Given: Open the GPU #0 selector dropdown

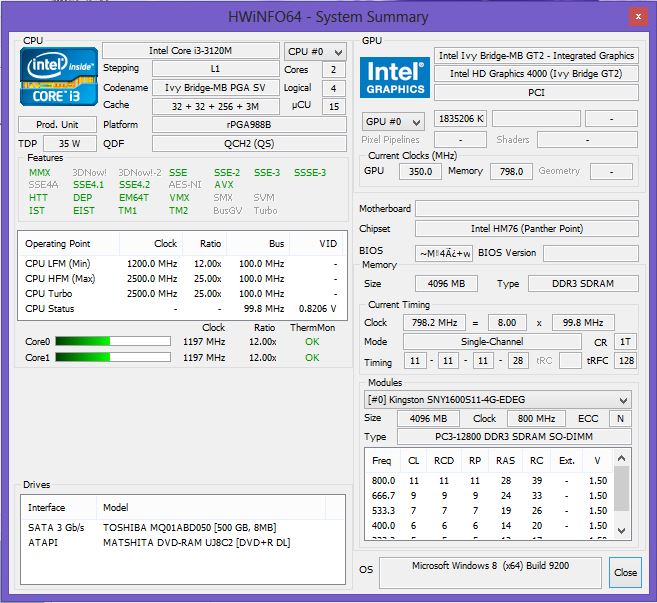Looking at the screenshot, I should pos(393,122).
